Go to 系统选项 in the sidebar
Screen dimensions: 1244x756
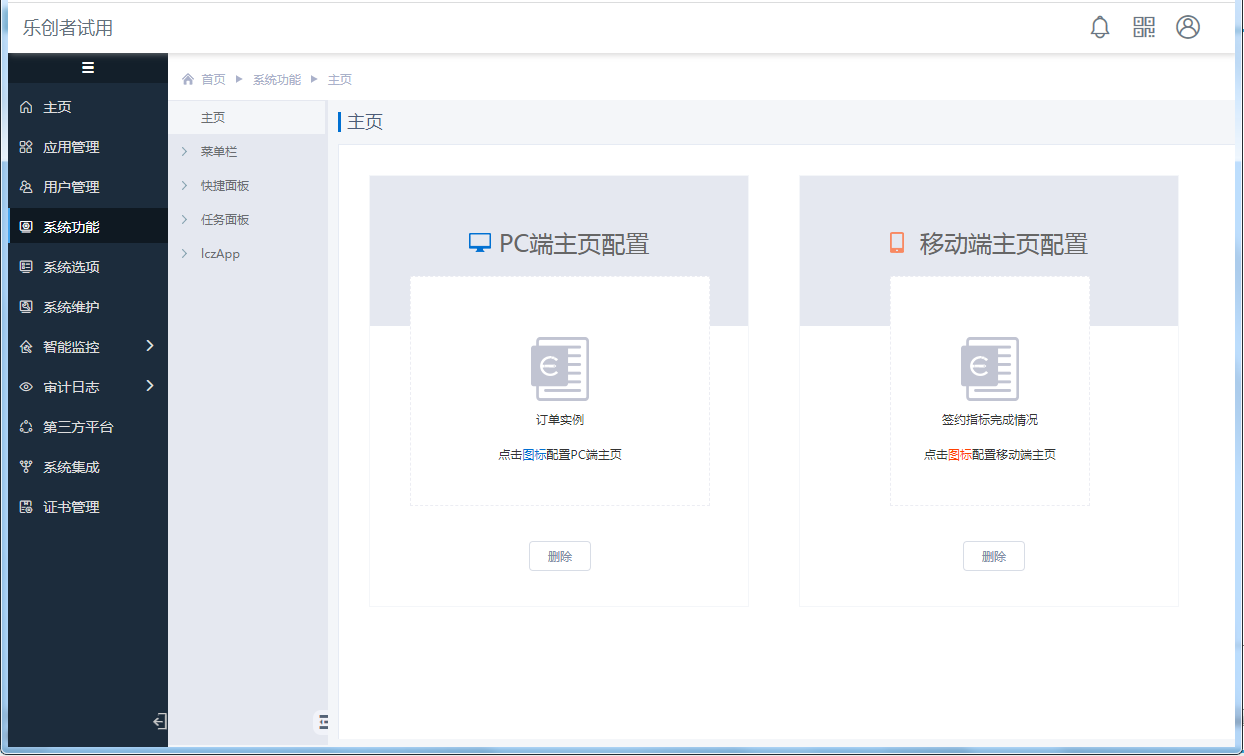click(x=71, y=267)
